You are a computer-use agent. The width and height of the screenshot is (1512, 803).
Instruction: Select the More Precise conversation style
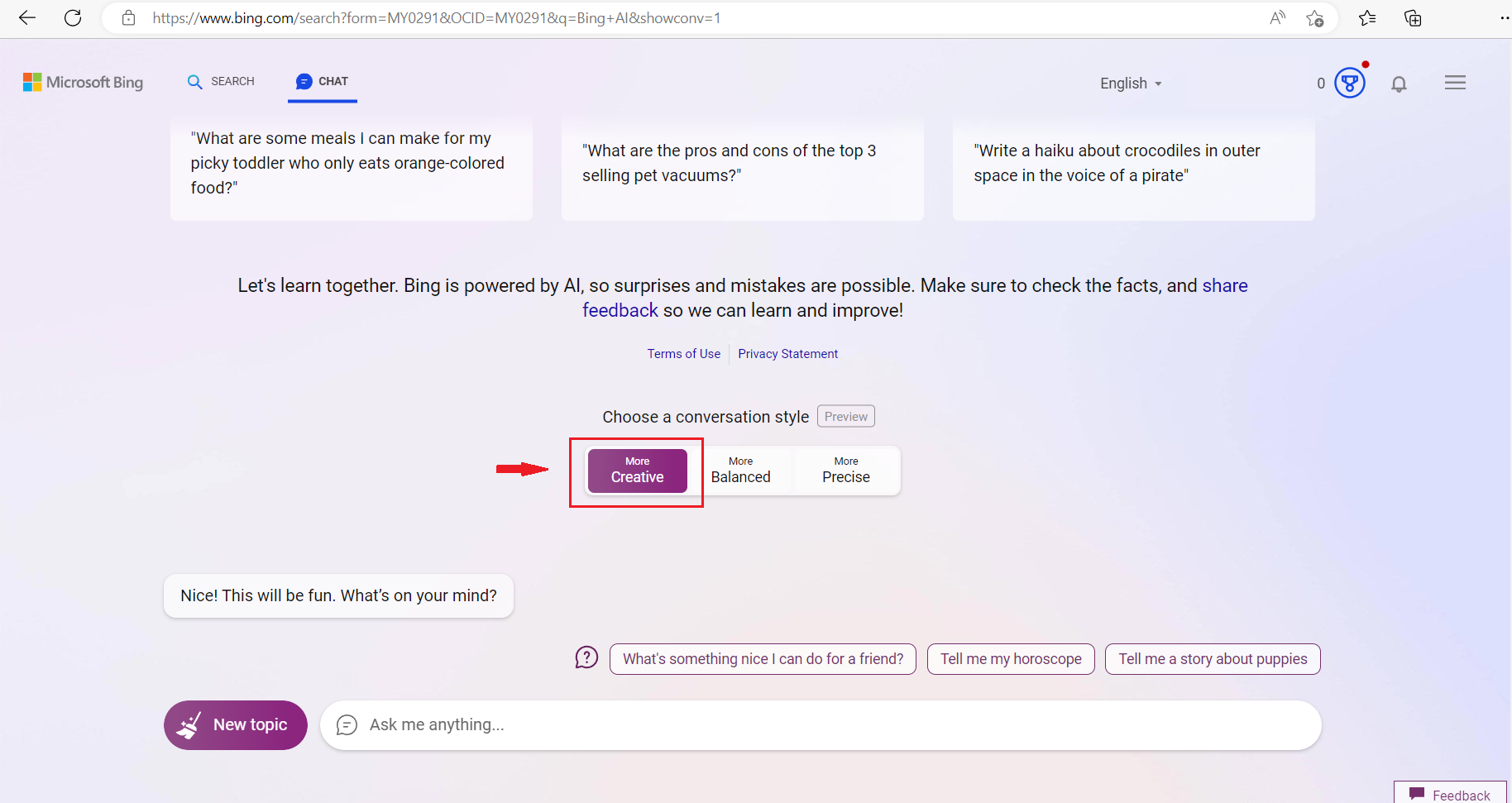[845, 470]
